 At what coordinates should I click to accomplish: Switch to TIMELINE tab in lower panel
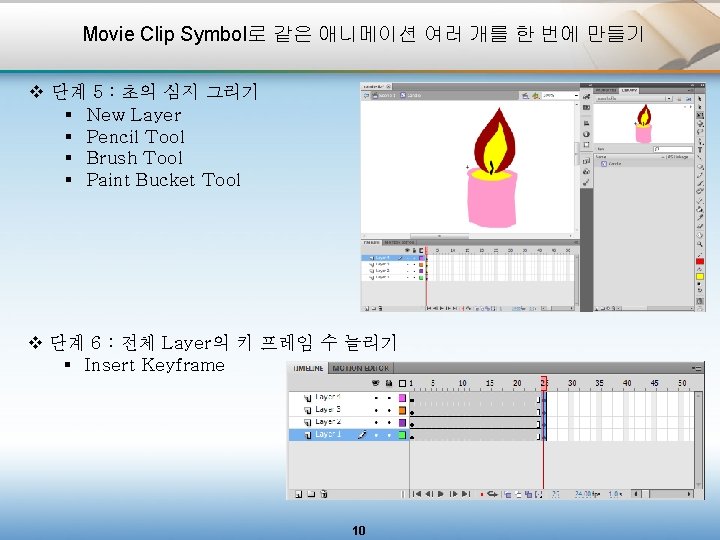[x=308, y=368]
